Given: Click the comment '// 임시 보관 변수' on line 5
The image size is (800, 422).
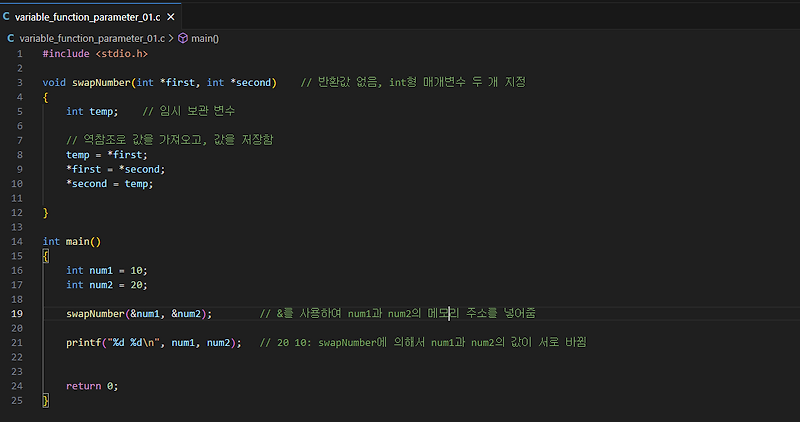Looking at the screenshot, I should (189, 111).
